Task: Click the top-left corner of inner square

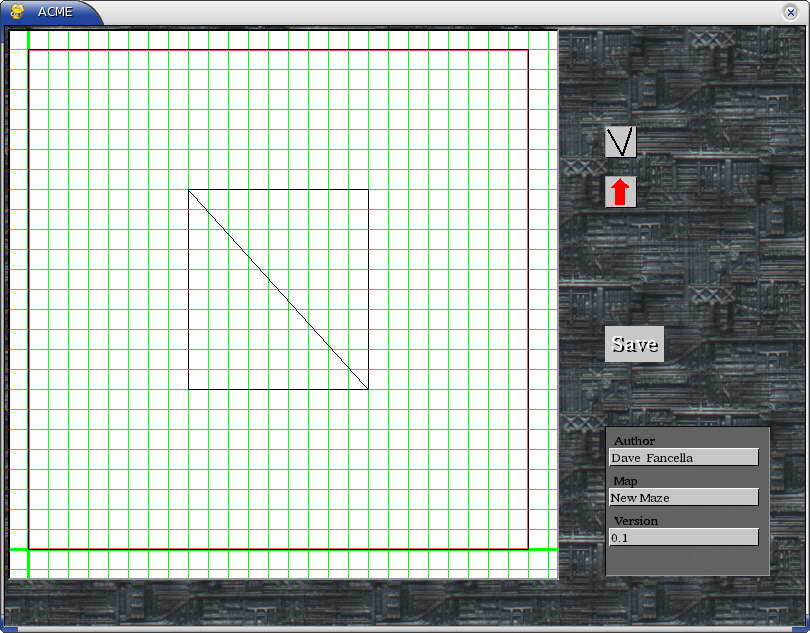Action: click(x=189, y=190)
